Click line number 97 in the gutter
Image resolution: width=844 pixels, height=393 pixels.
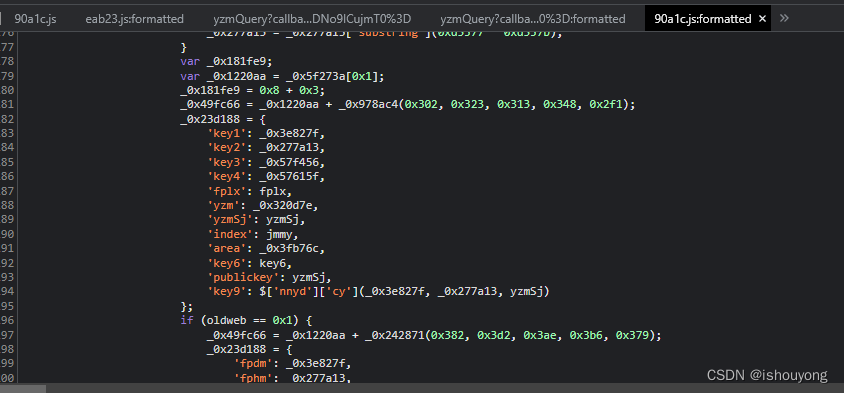click(x=6, y=335)
